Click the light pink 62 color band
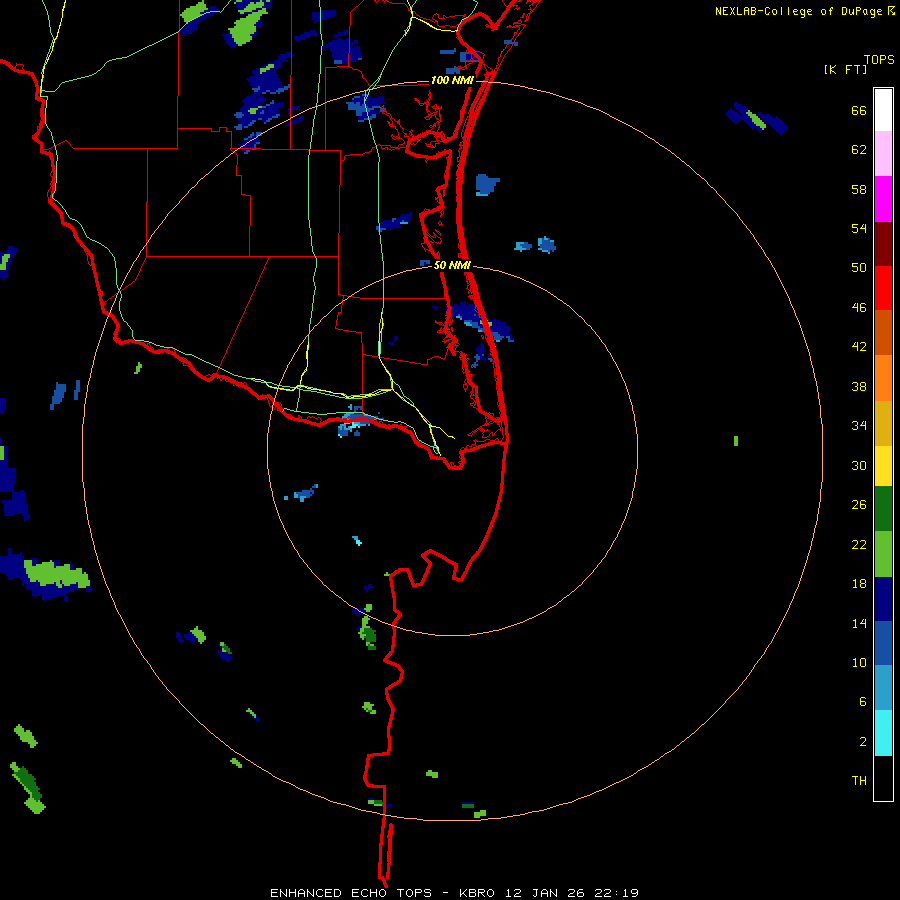This screenshot has width=900, height=900. coord(883,153)
